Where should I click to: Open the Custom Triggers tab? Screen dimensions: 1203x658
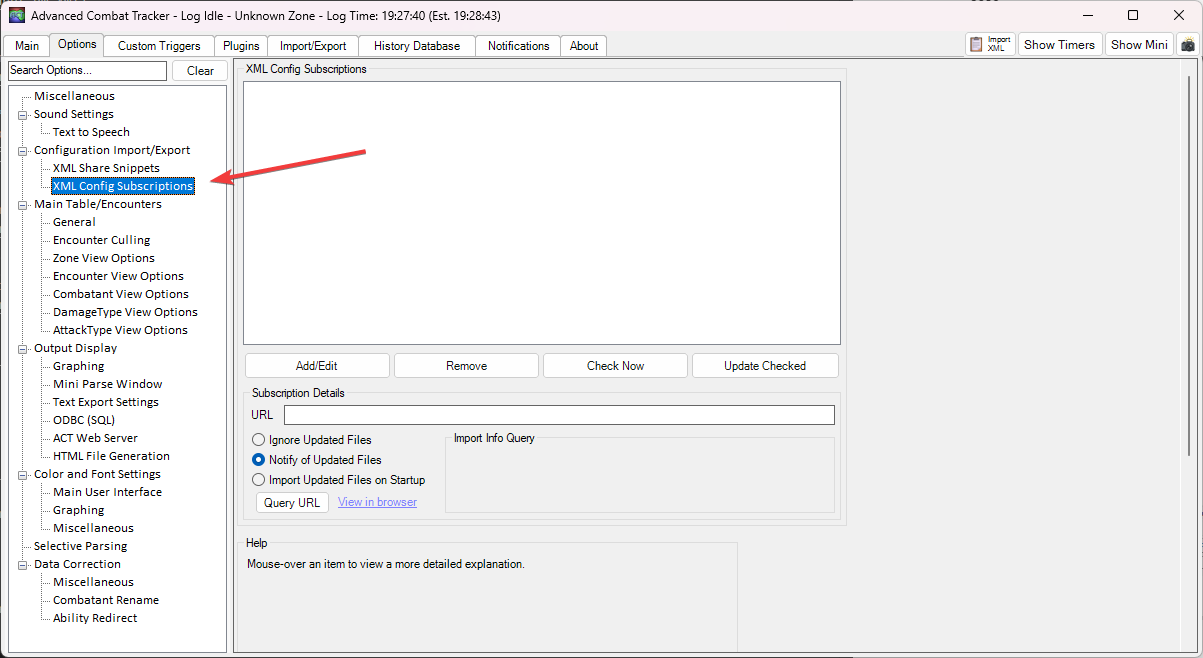(x=159, y=46)
